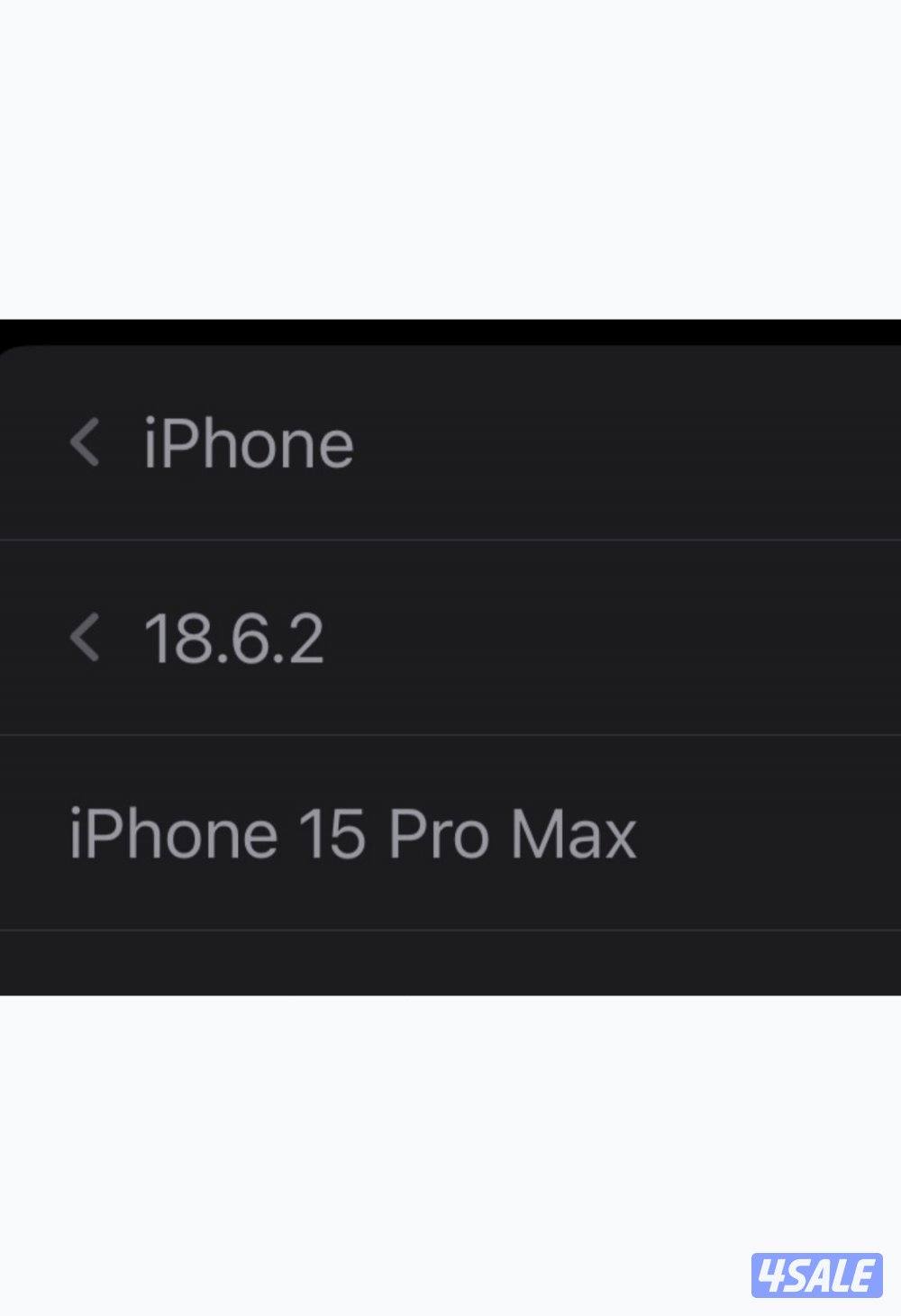Open the iPhone name row

(x=541, y=444)
